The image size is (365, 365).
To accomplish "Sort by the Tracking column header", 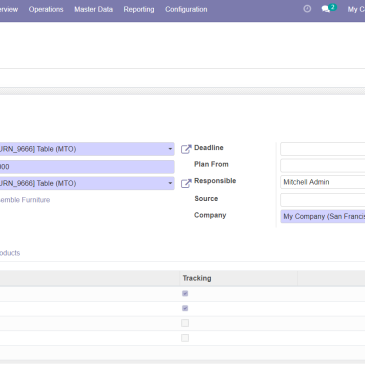I will (x=197, y=278).
